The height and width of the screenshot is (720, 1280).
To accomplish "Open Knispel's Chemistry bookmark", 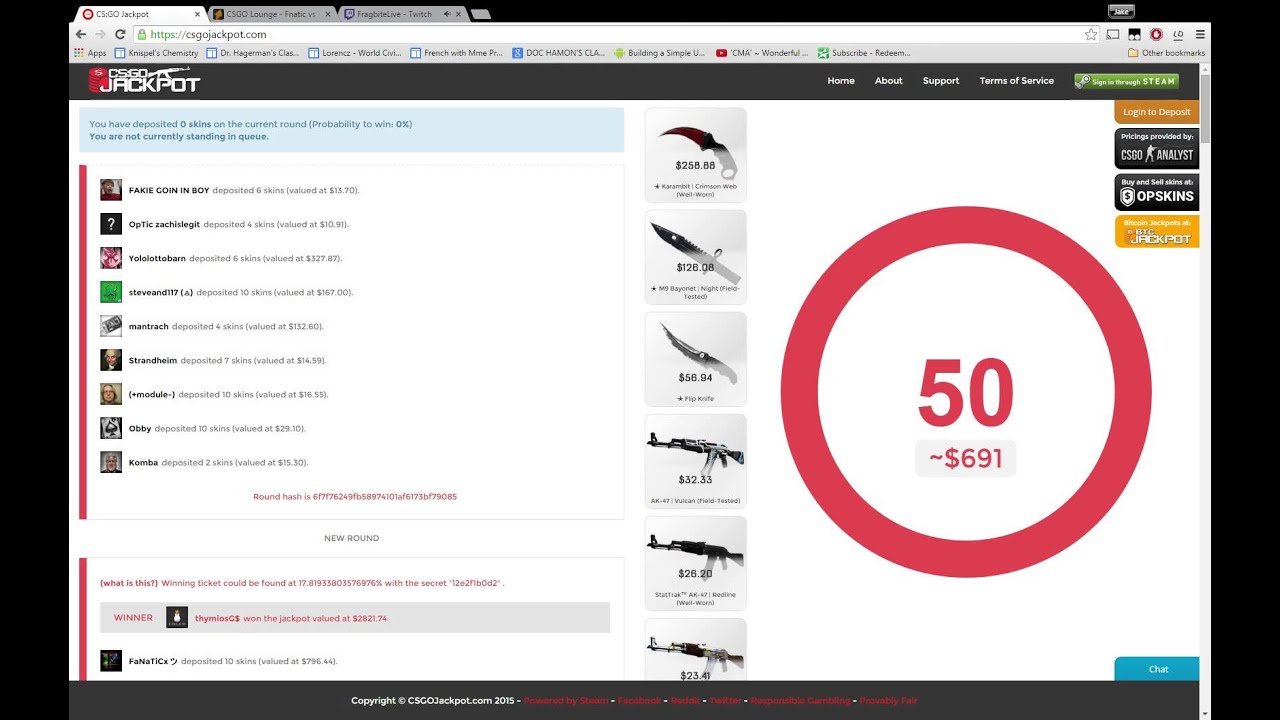I will click(x=156, y=53).
